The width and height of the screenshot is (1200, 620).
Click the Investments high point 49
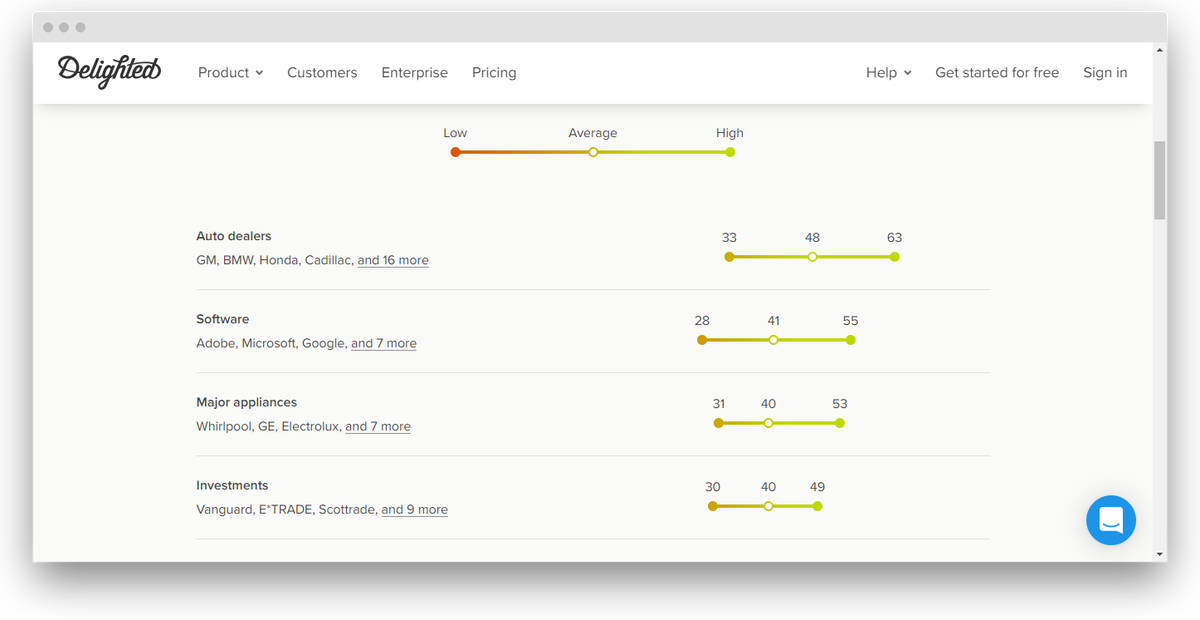tap(817, 506)
